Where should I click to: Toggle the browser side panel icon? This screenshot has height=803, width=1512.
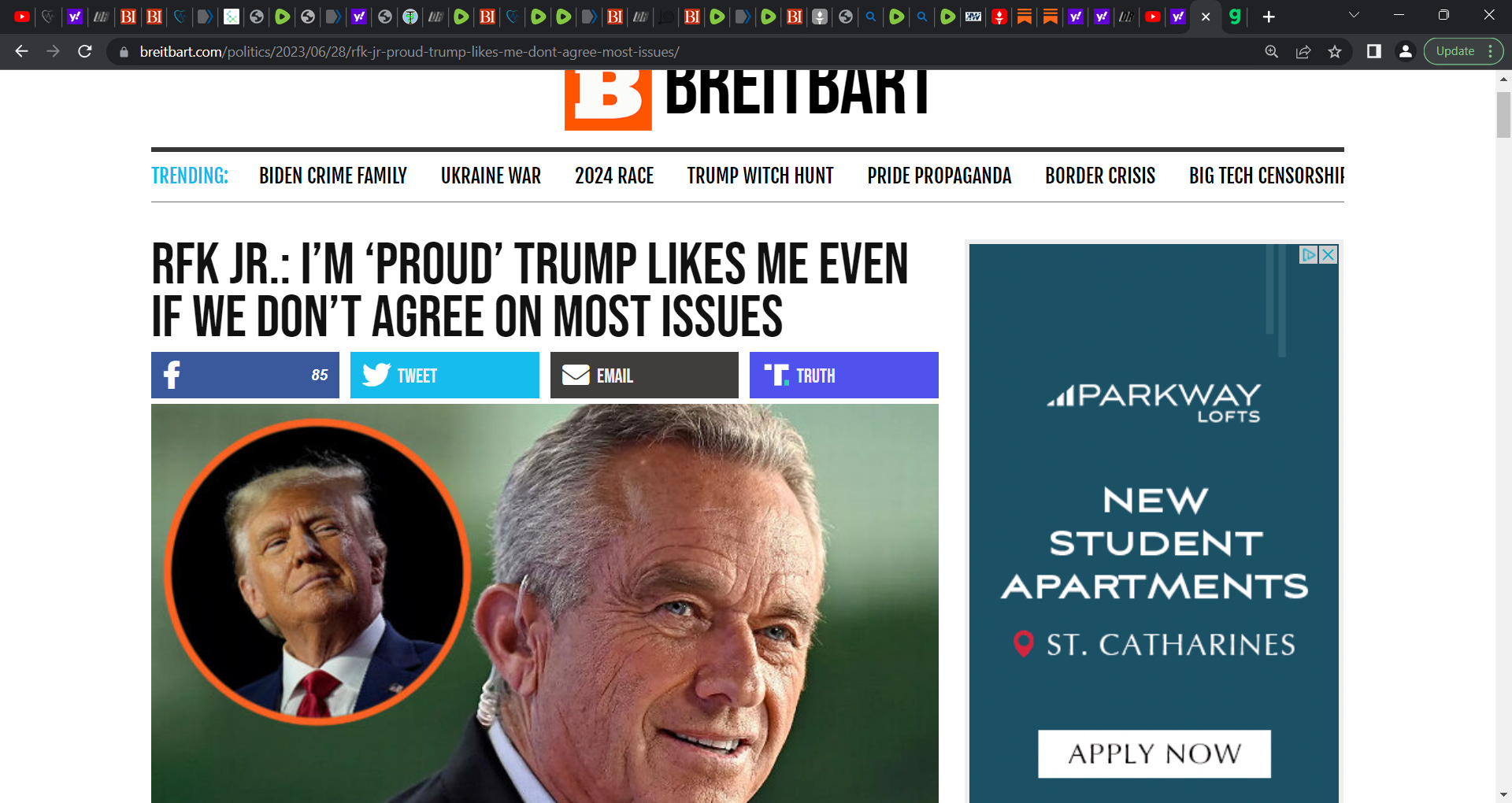[1374, 51]
